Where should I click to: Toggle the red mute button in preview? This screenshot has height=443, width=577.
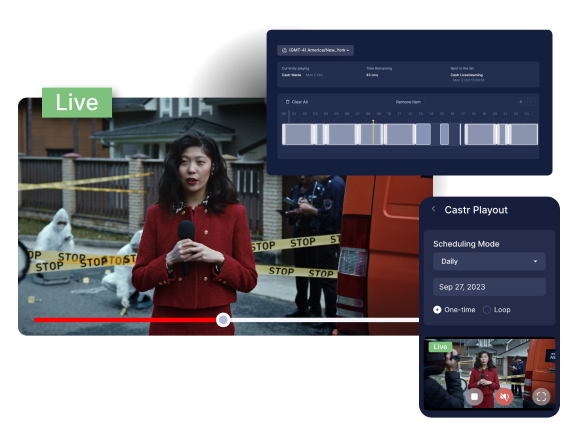tap(504, 397)
